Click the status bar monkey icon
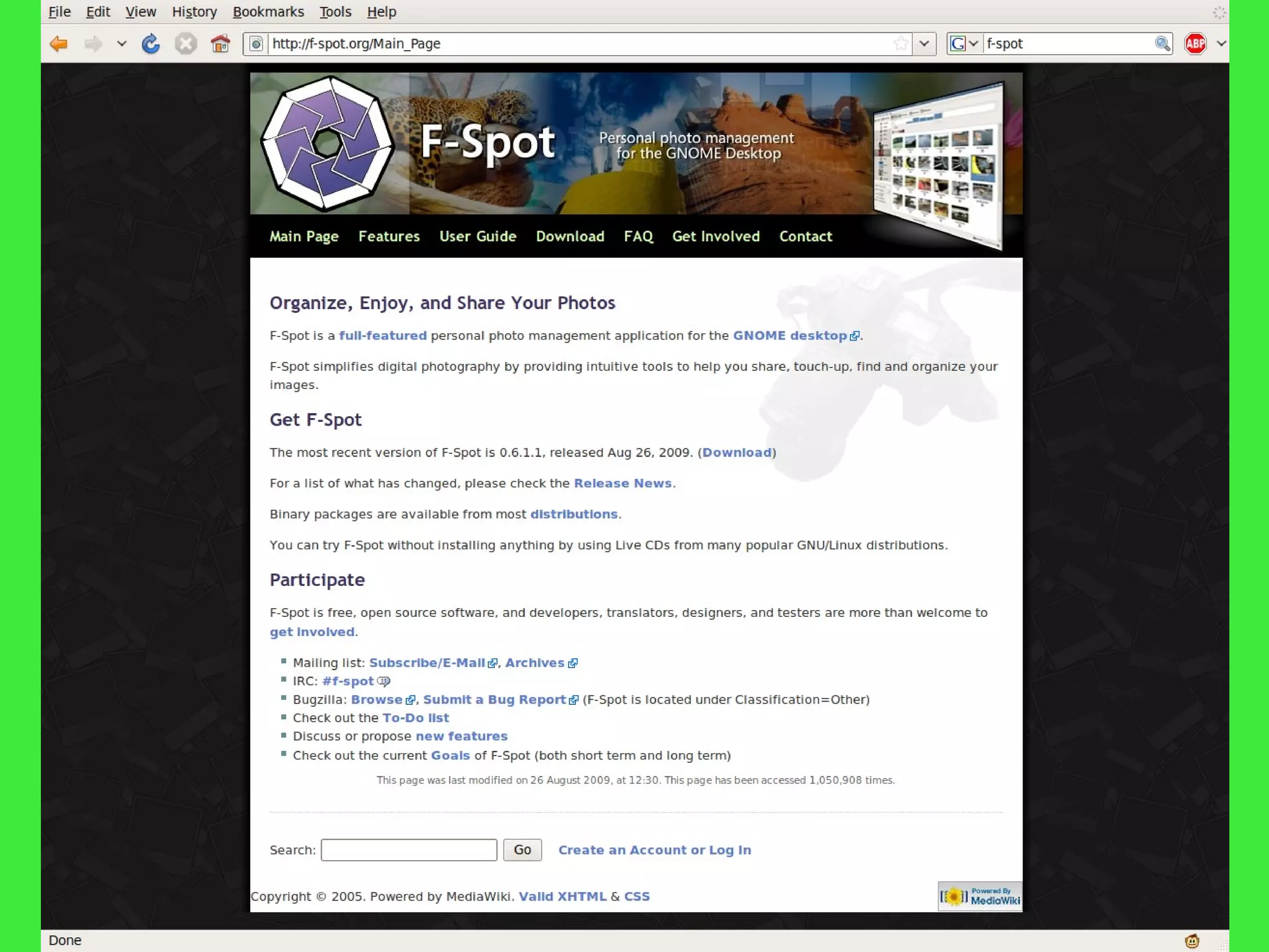 coord(1192,941)
